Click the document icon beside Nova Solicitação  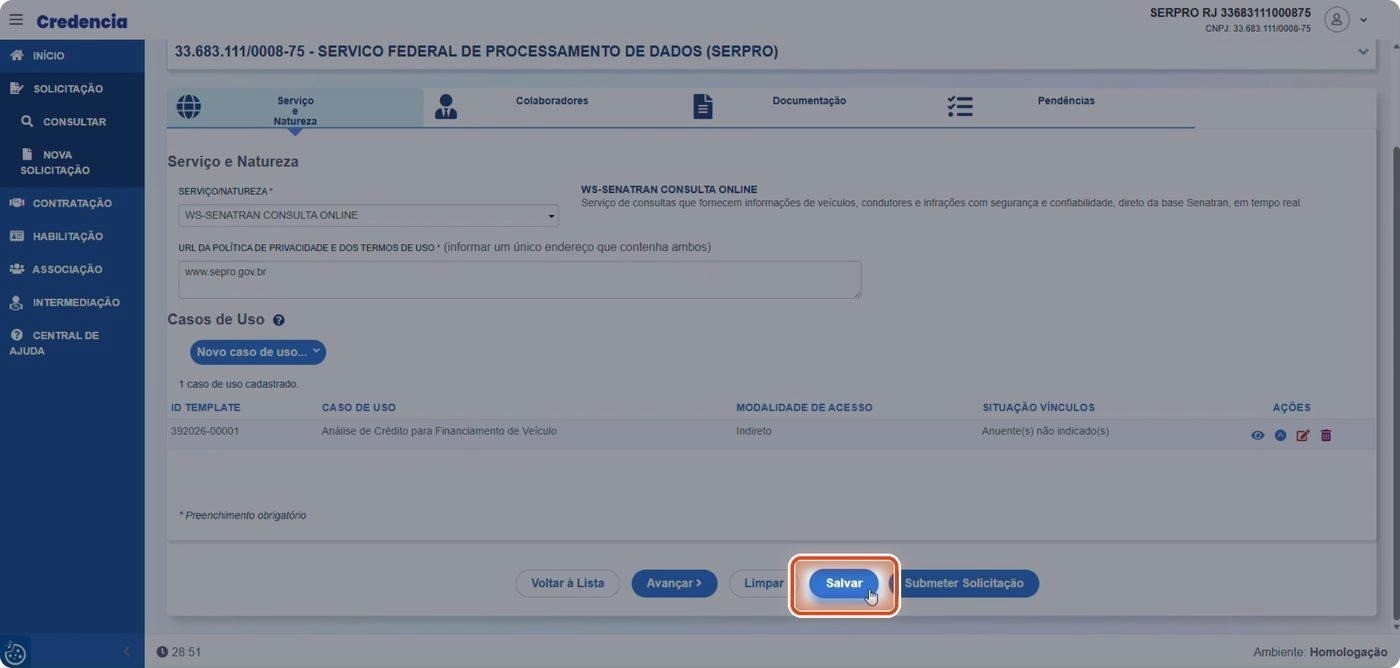[27, 155]
